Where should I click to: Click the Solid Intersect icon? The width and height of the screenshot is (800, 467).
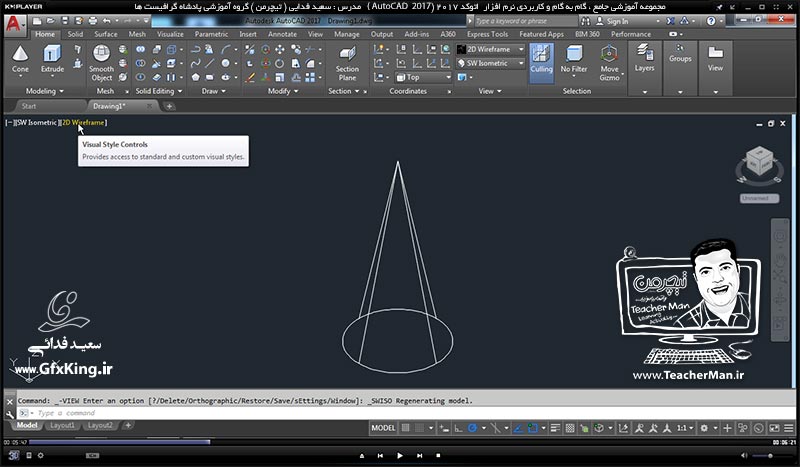tap(140, 77)
